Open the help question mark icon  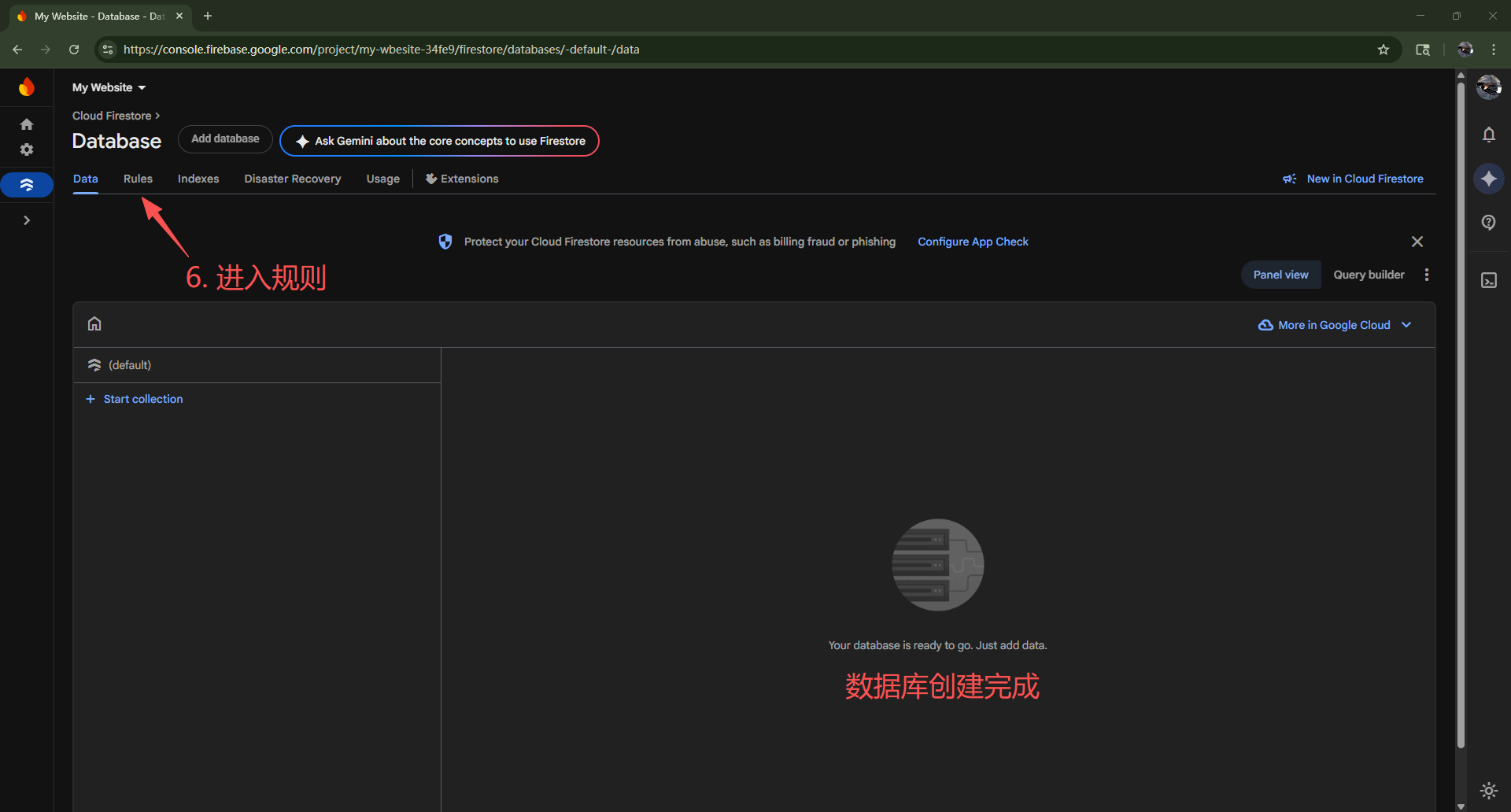tap(1488, 223)
